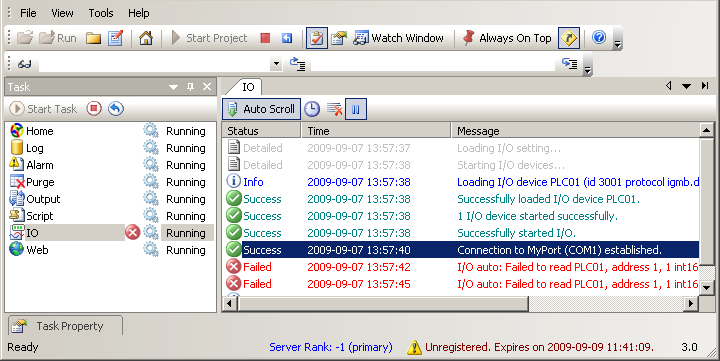The width and height of the screenshot is (720, 361).
Task: Select the Web task
Action: point(111,250)
